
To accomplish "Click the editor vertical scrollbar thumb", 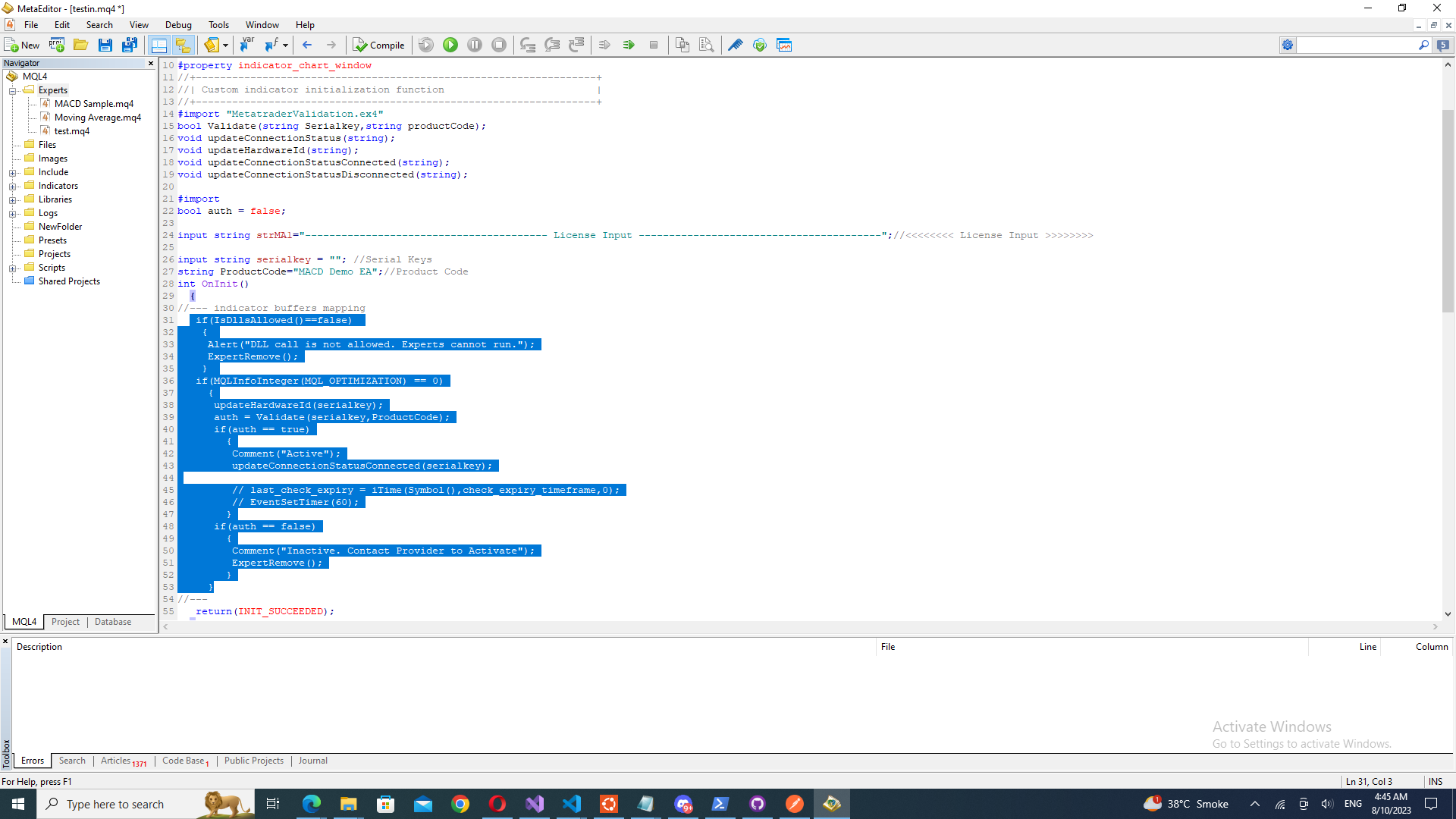I will (1448, 211).
